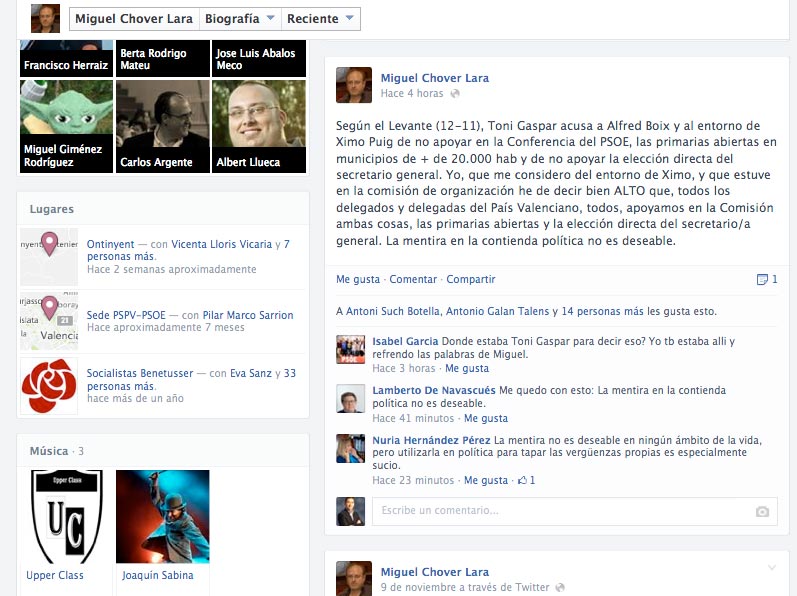The width and height of the screenshot is (797, 596).
Task: Open Antoni Such Botella profile link
Action: (393, 311)
